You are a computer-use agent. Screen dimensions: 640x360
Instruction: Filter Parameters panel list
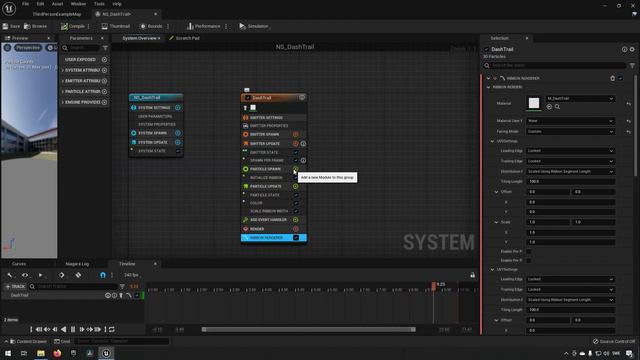coord(105,48)
